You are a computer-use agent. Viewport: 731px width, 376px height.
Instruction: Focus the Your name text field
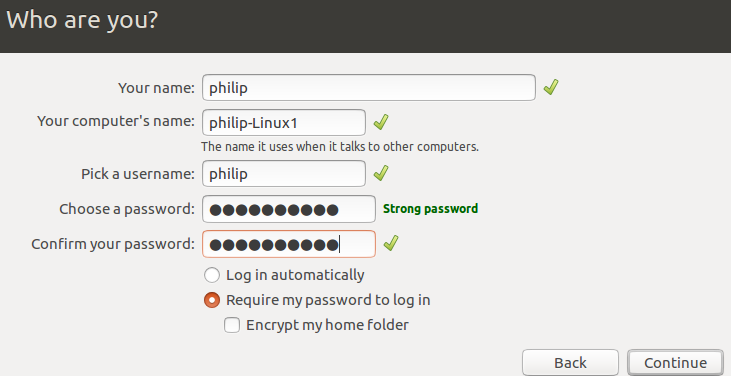(x=369, y=88)
